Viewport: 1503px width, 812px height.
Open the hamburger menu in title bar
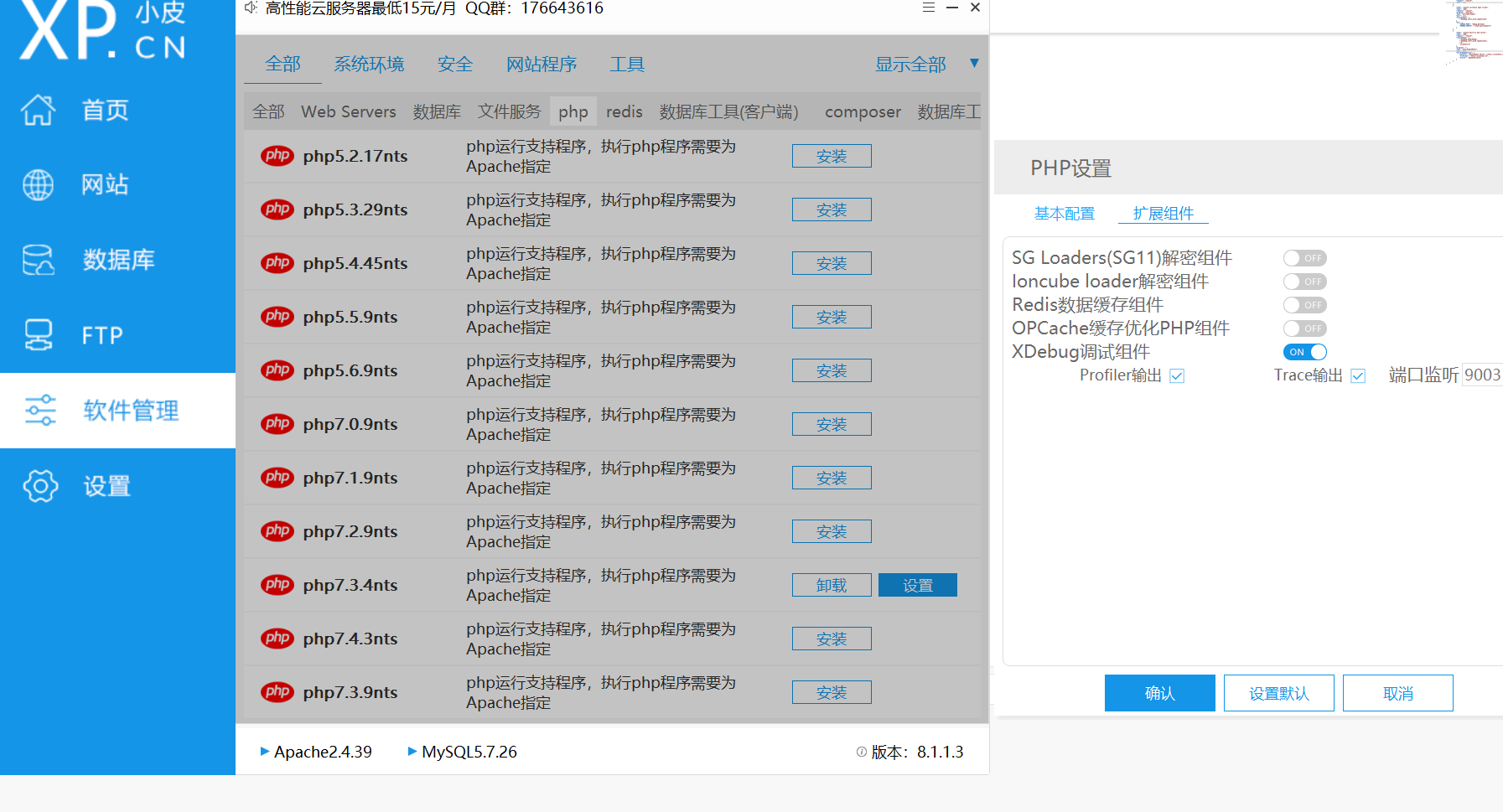click(929, 8)
